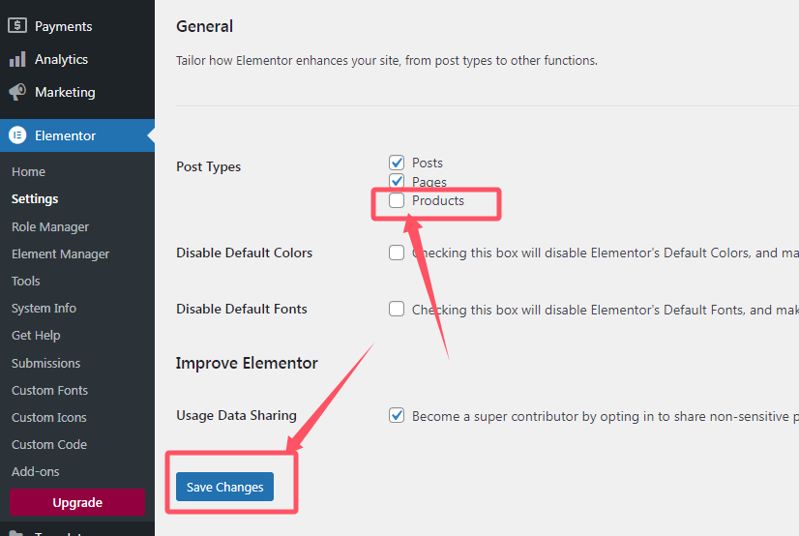799x536 pixels.
Task: Go to Elementor Home submenu item
Action: [x=29, y=172]
